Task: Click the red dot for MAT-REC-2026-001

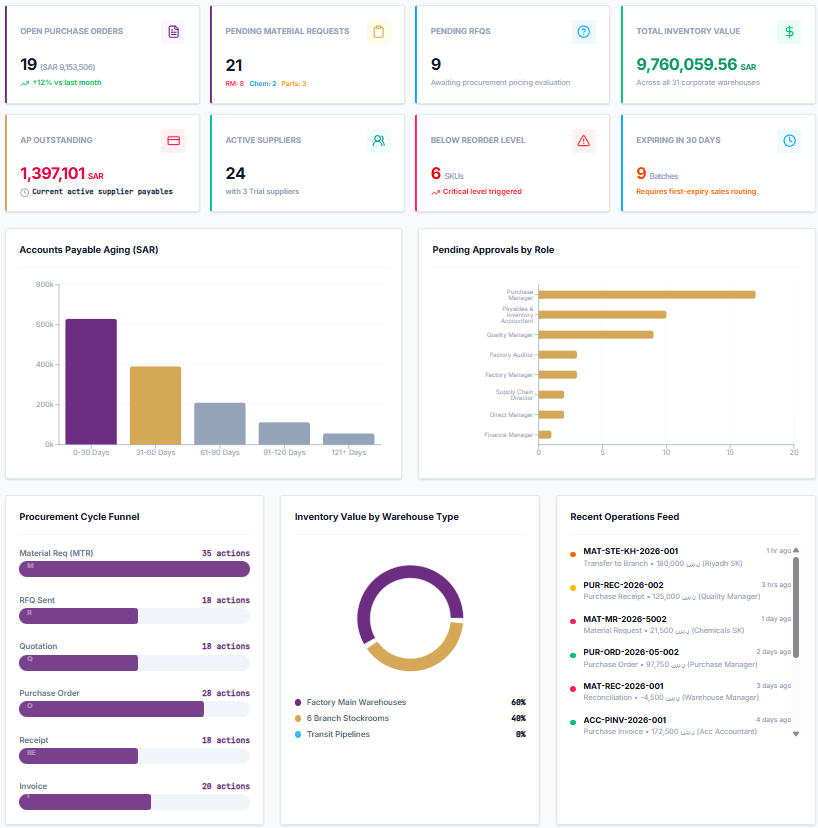Action: (x=573, y=689)
